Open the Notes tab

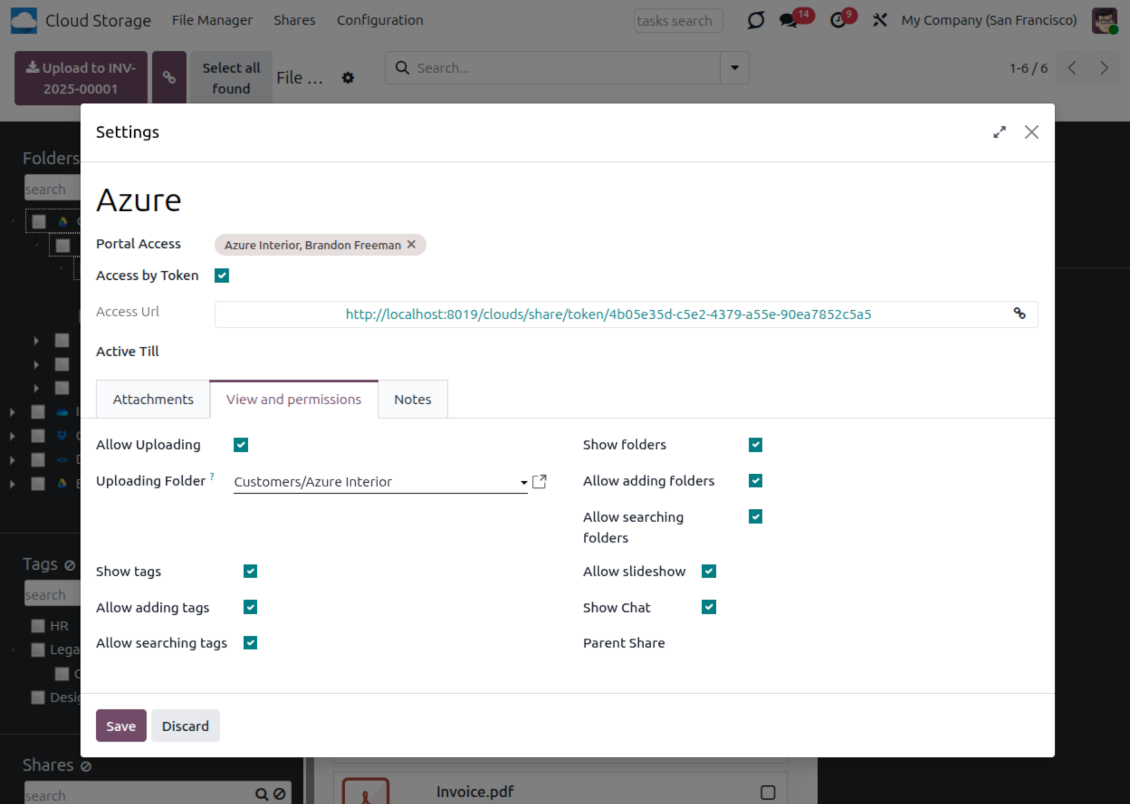(412, 399)
